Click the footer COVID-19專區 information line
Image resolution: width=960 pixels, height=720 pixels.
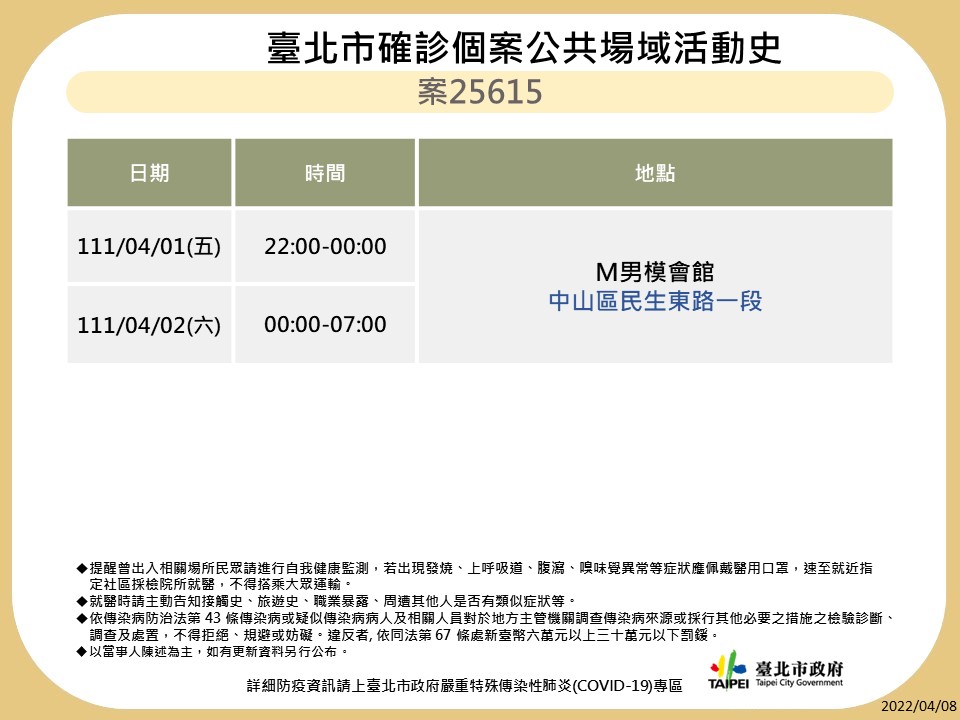pyautogui.click(x=465, y=686)
